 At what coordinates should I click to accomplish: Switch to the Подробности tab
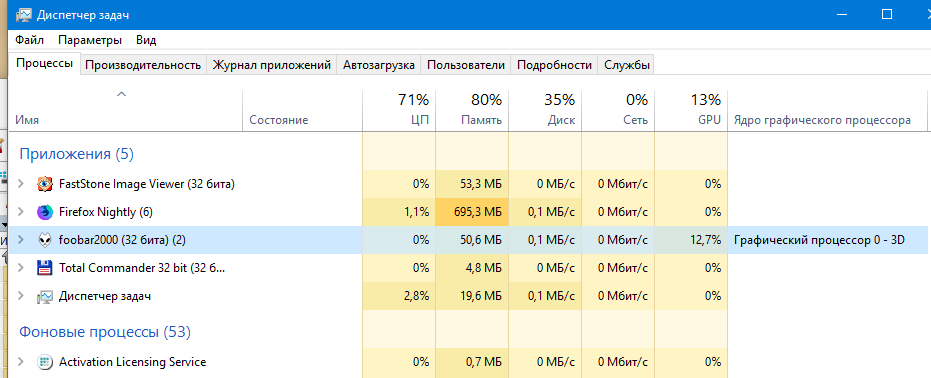(x=555, y=65)
